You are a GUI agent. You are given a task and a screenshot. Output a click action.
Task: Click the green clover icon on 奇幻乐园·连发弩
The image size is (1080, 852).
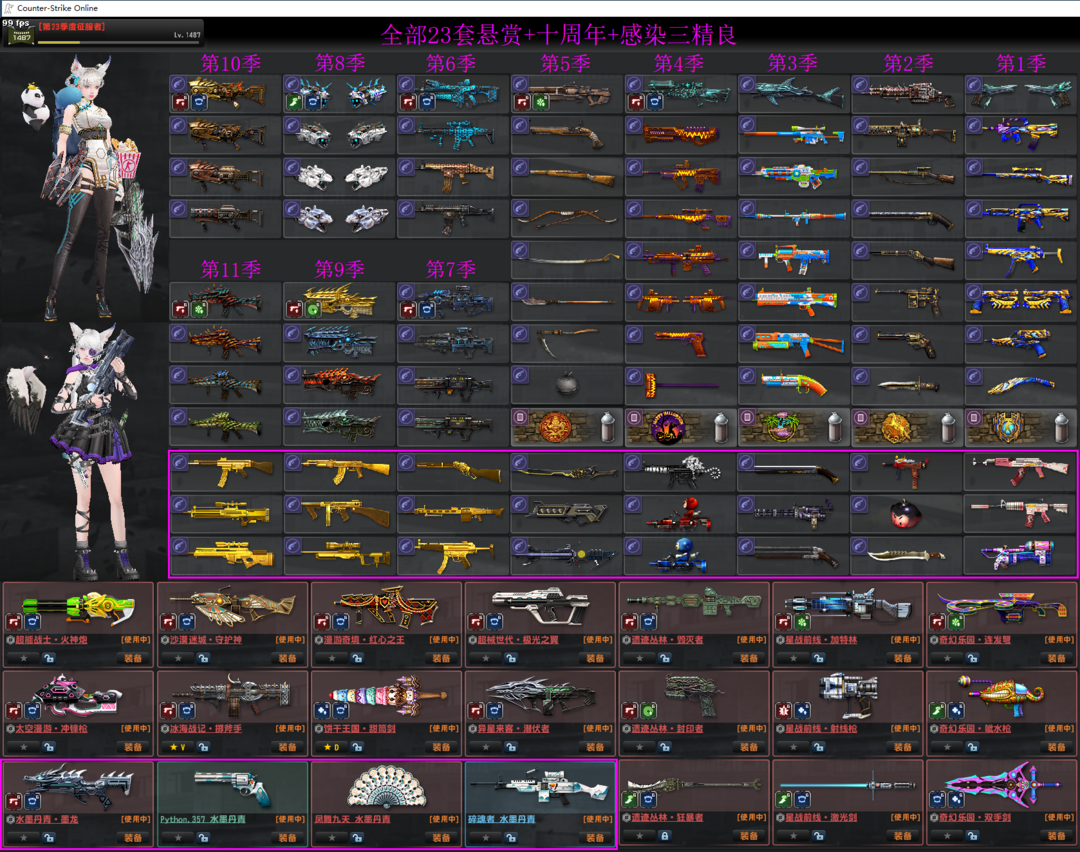coord(955,622)
